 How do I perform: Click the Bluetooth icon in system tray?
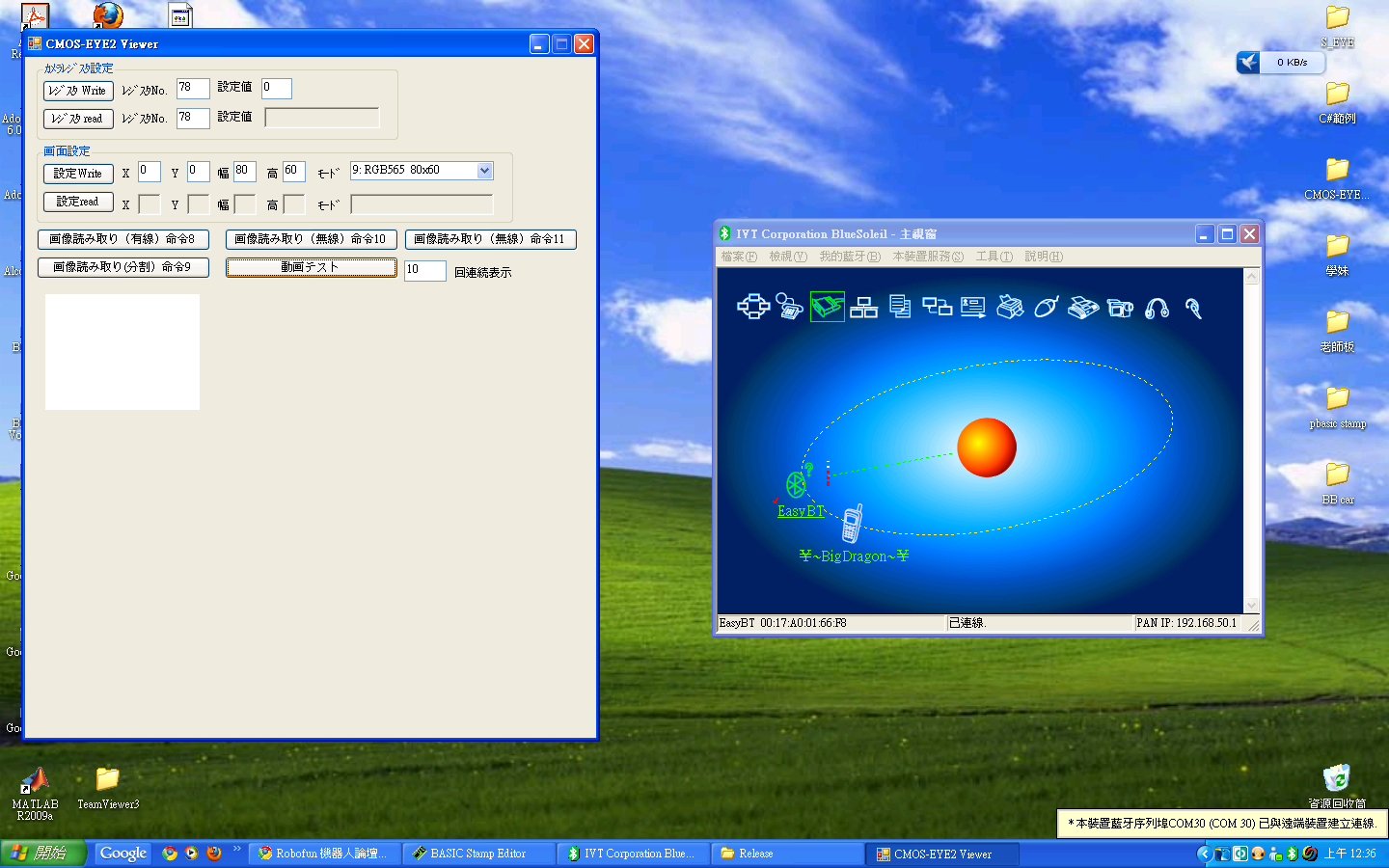pos(1293,854)
